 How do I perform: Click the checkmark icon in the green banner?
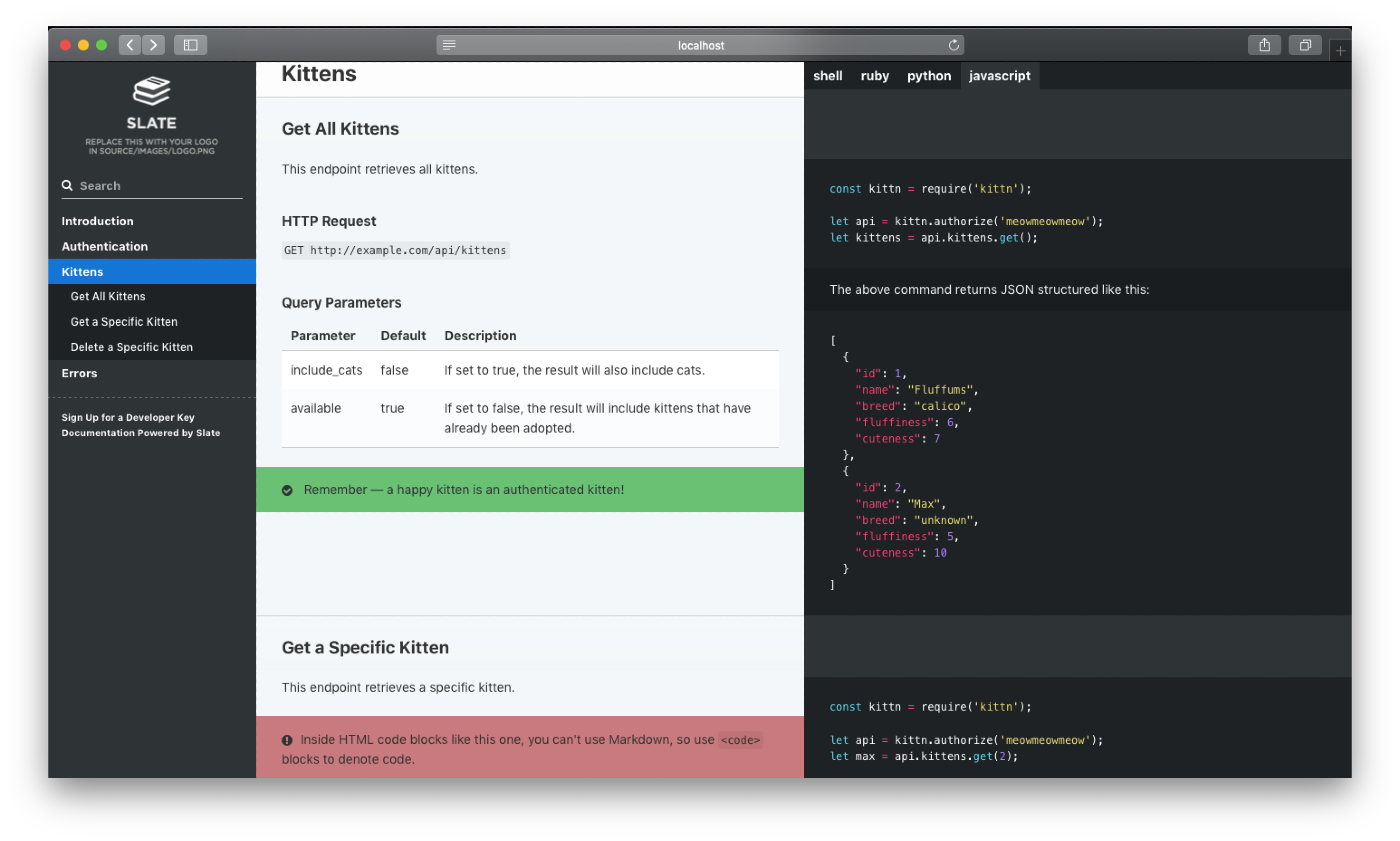point(287,489)
